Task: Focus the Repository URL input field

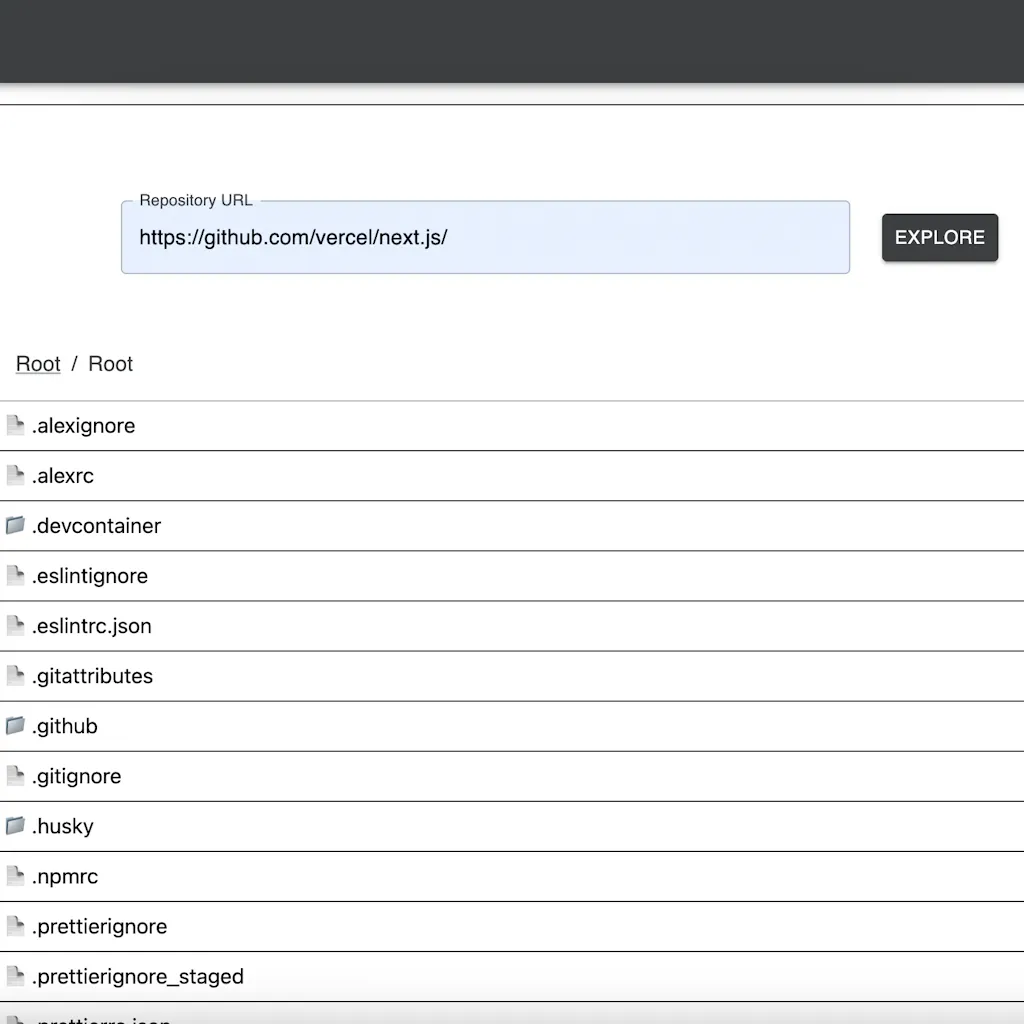Action: pyautogui.click(x=485, y=238)
